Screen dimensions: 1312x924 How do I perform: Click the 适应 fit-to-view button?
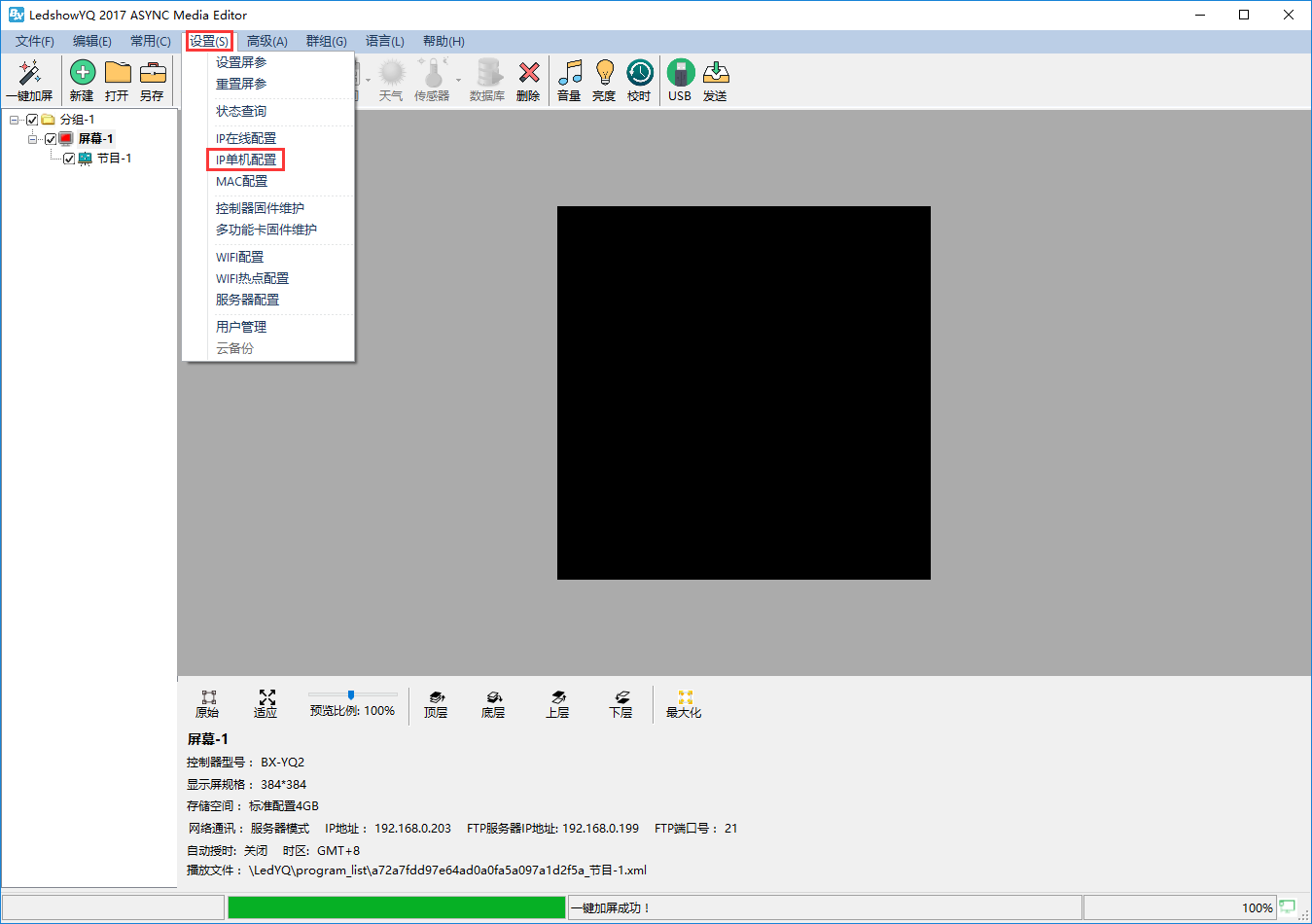pyautogui.click(x=266, y=703)
